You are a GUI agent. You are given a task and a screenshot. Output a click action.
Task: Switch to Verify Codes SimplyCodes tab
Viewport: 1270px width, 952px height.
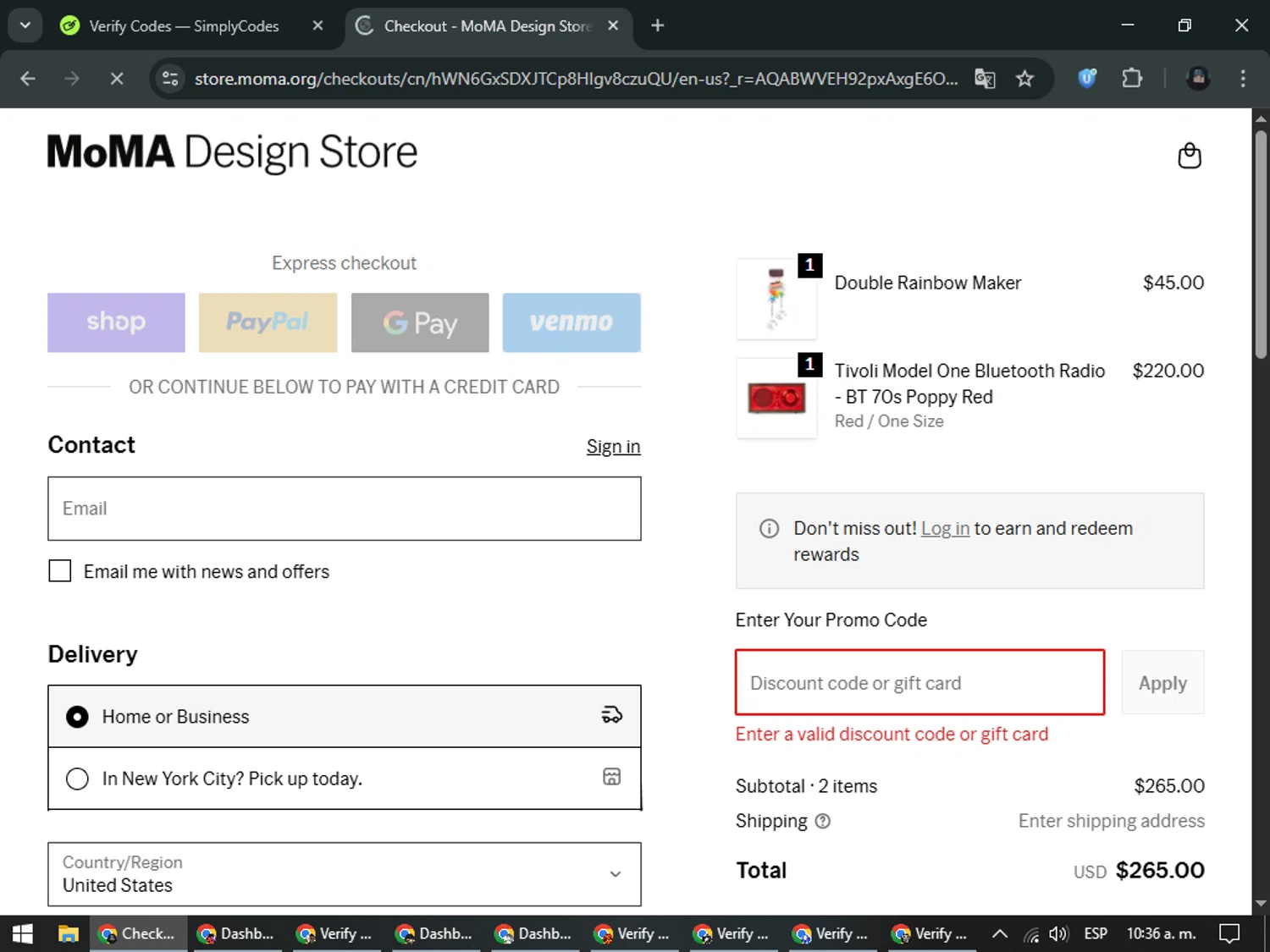[x=185, y=26]
